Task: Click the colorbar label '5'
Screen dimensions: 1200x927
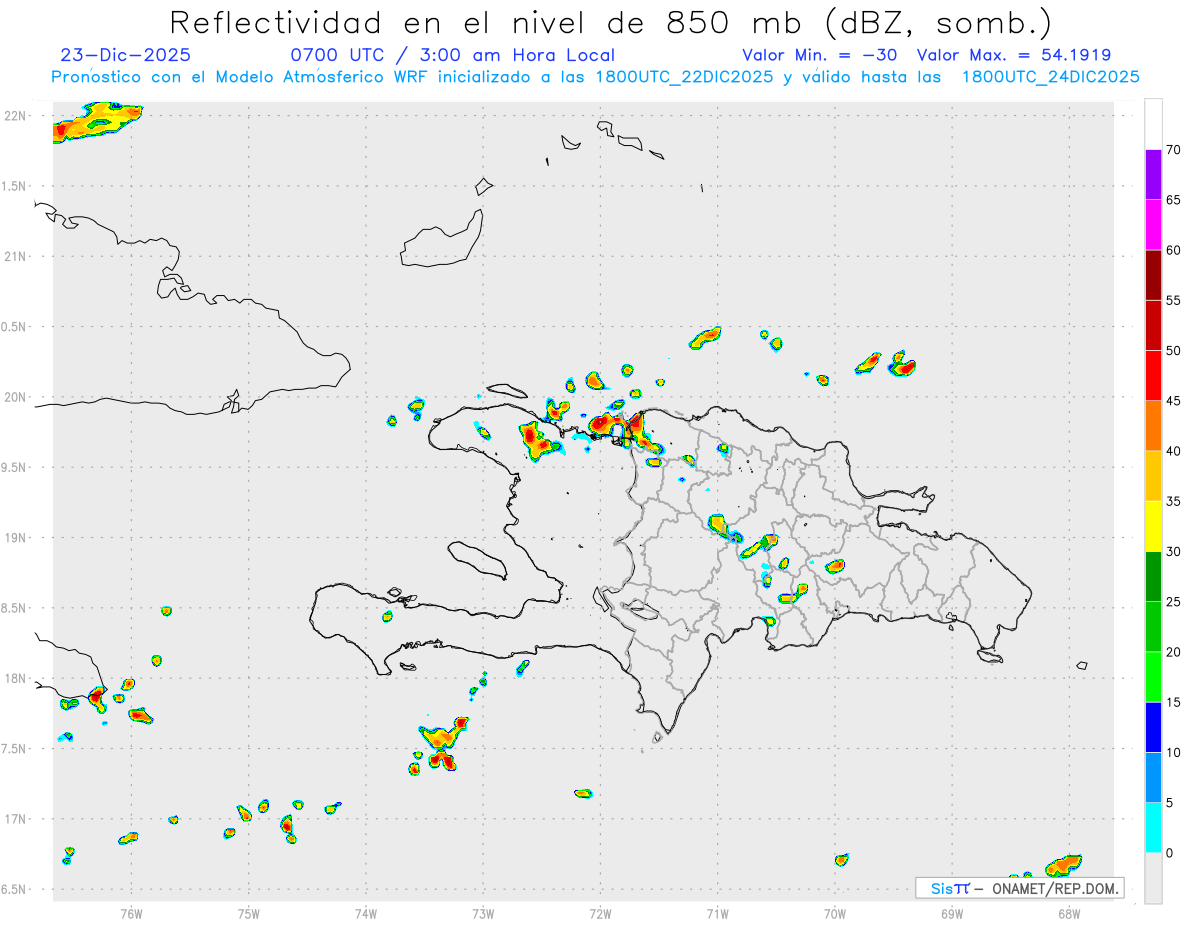Action: (x=1169, y=803)
